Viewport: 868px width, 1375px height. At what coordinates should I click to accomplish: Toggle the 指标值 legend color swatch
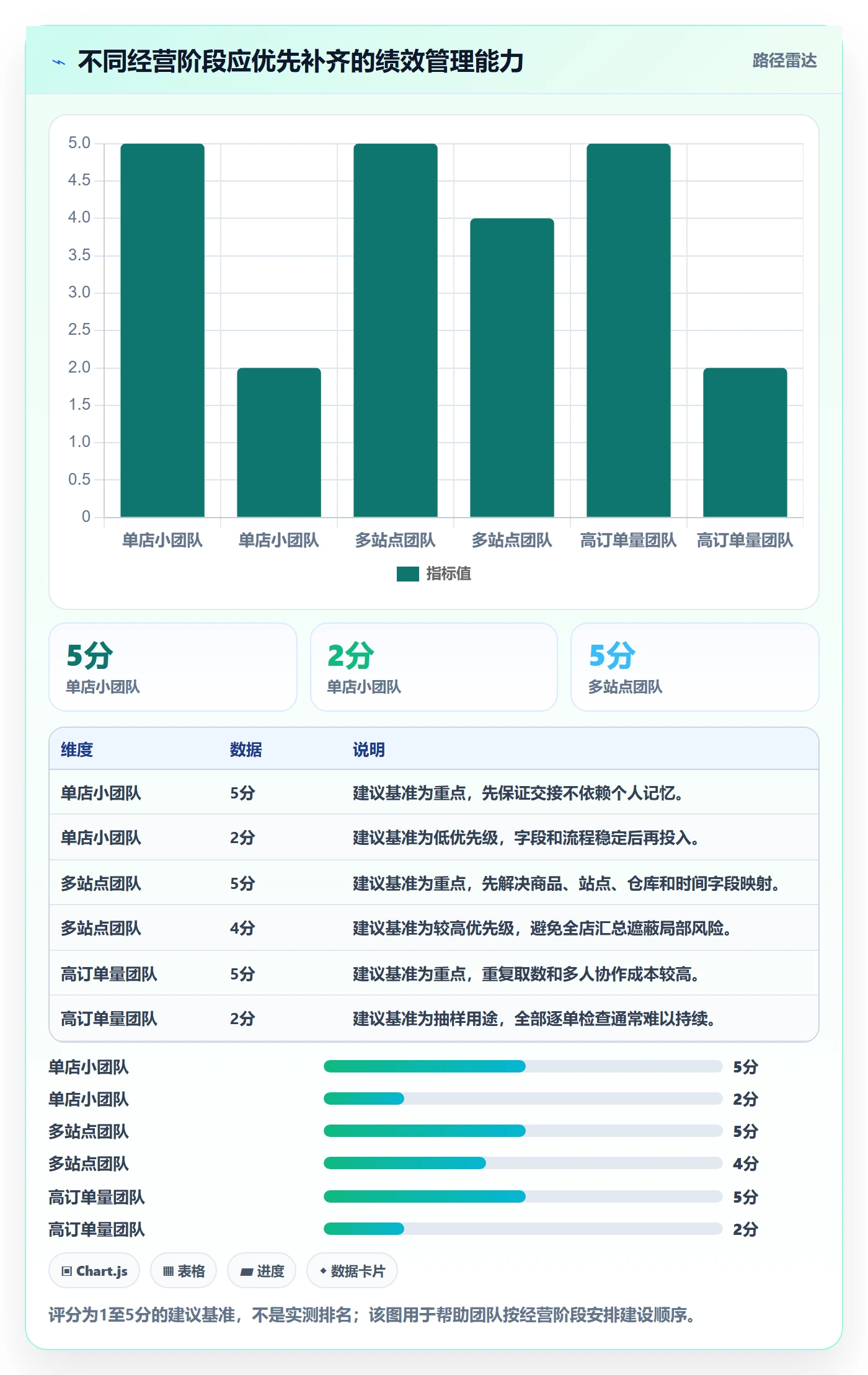pyautogui.click(x=408, y=574)
